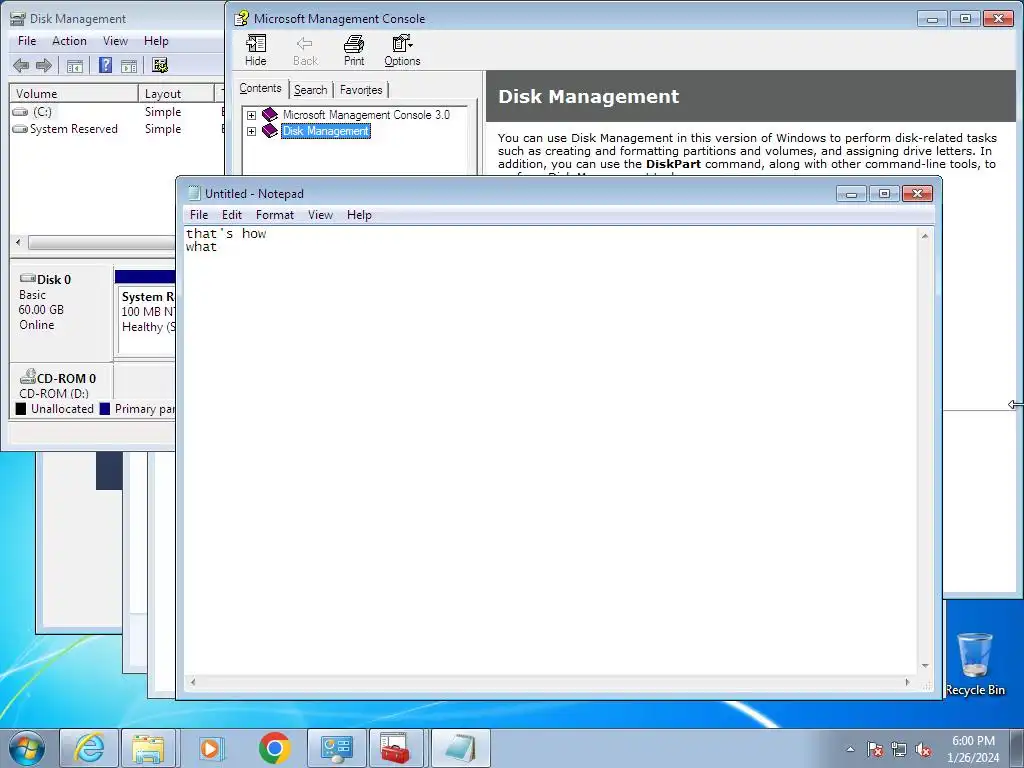Launch Internet Explorer from the taskbar

click(89, 748)
